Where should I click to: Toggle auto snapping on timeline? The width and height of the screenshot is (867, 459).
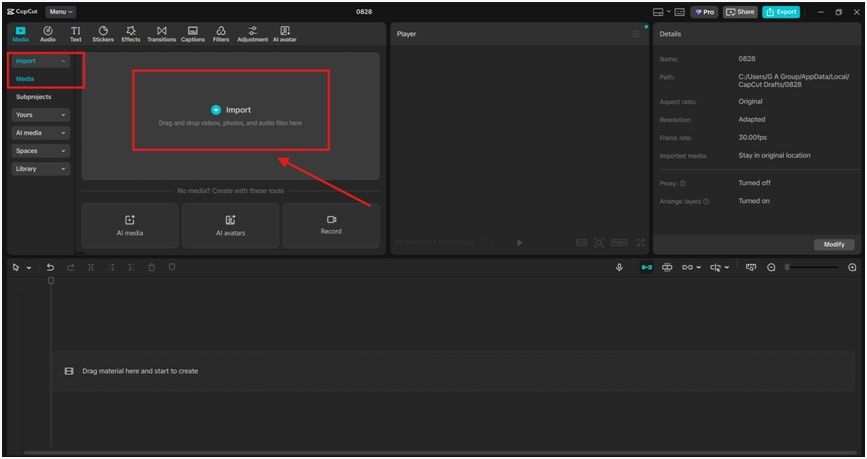(x=667, y=268)
